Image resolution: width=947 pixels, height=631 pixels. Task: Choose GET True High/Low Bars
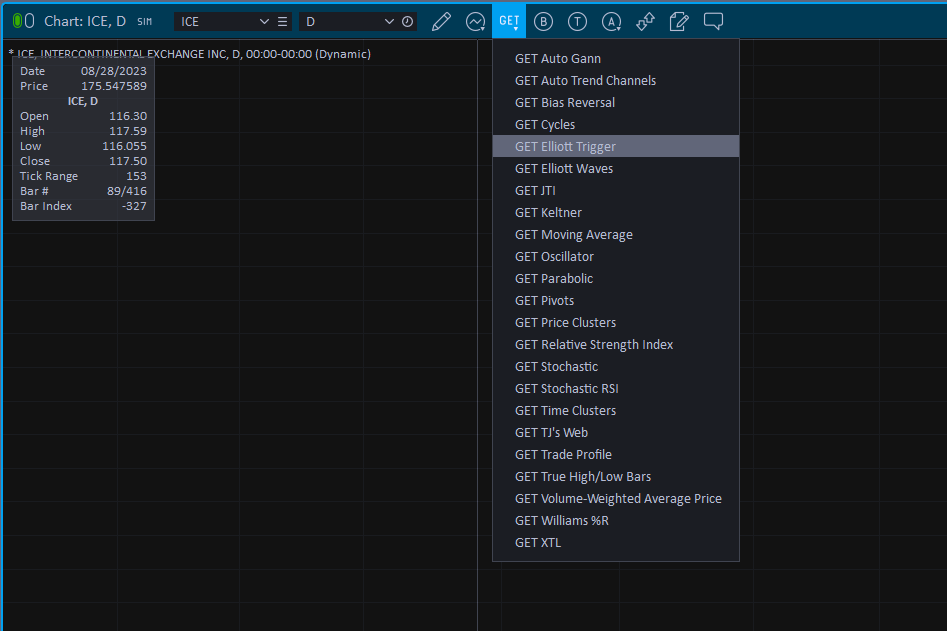[616, 476]
